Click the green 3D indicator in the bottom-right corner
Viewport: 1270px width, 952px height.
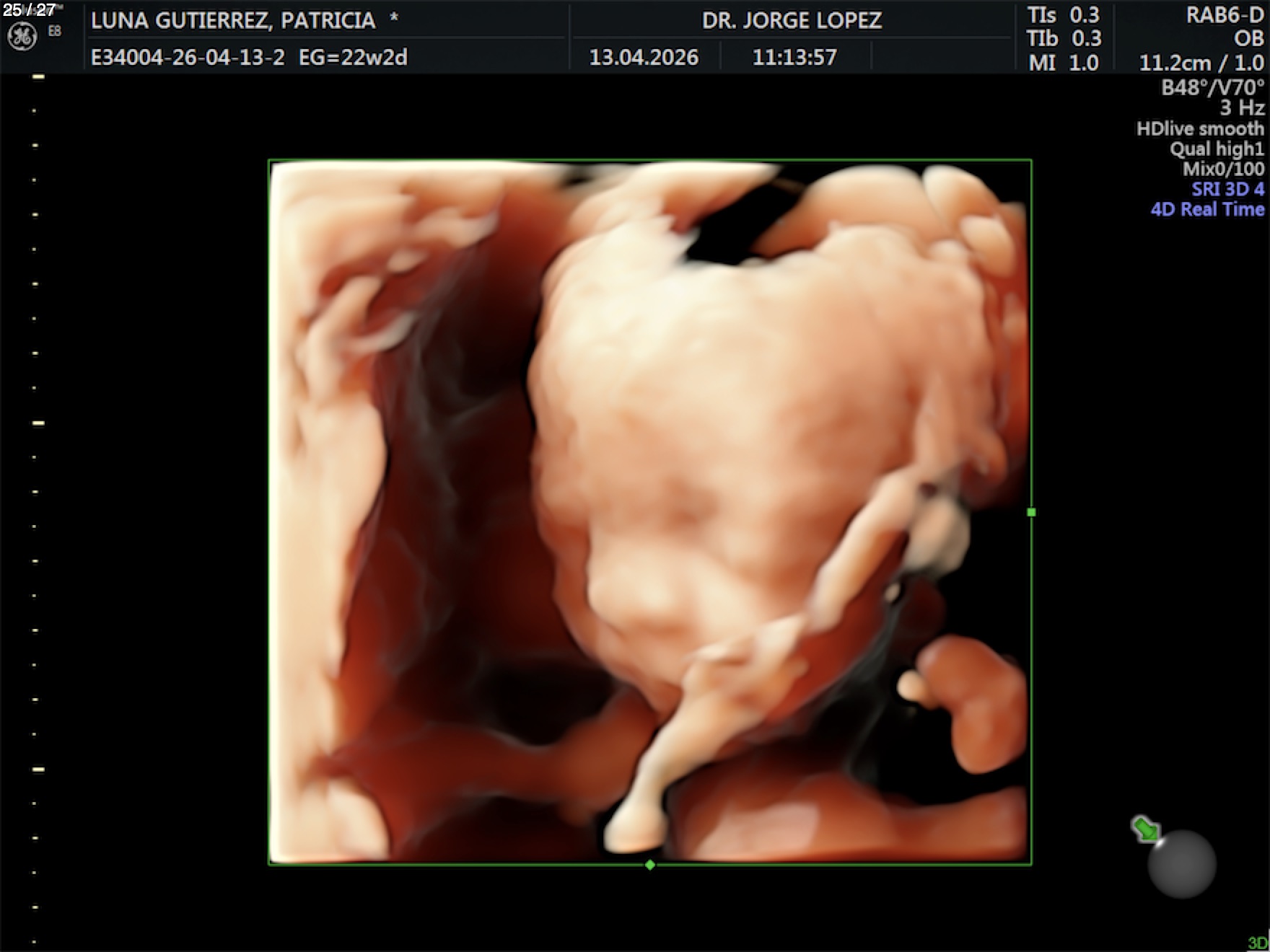[x=1258, y=943]
